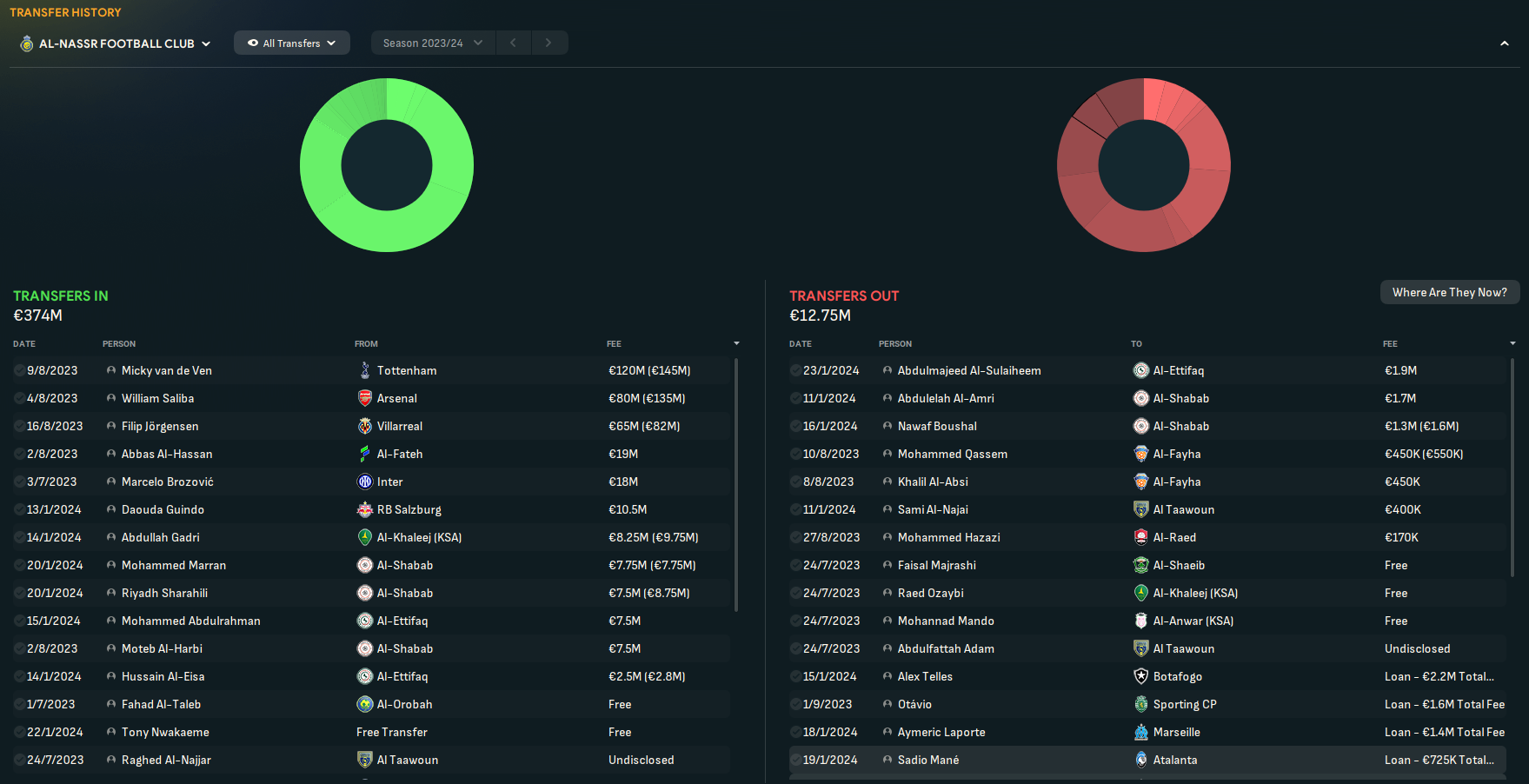Sort Transfers In by DATE column

coord(24,344)
